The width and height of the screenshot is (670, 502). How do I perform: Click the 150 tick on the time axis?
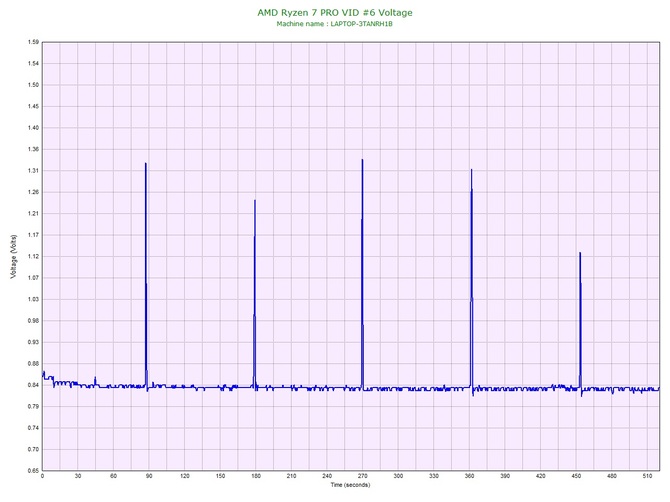[220, 476]
